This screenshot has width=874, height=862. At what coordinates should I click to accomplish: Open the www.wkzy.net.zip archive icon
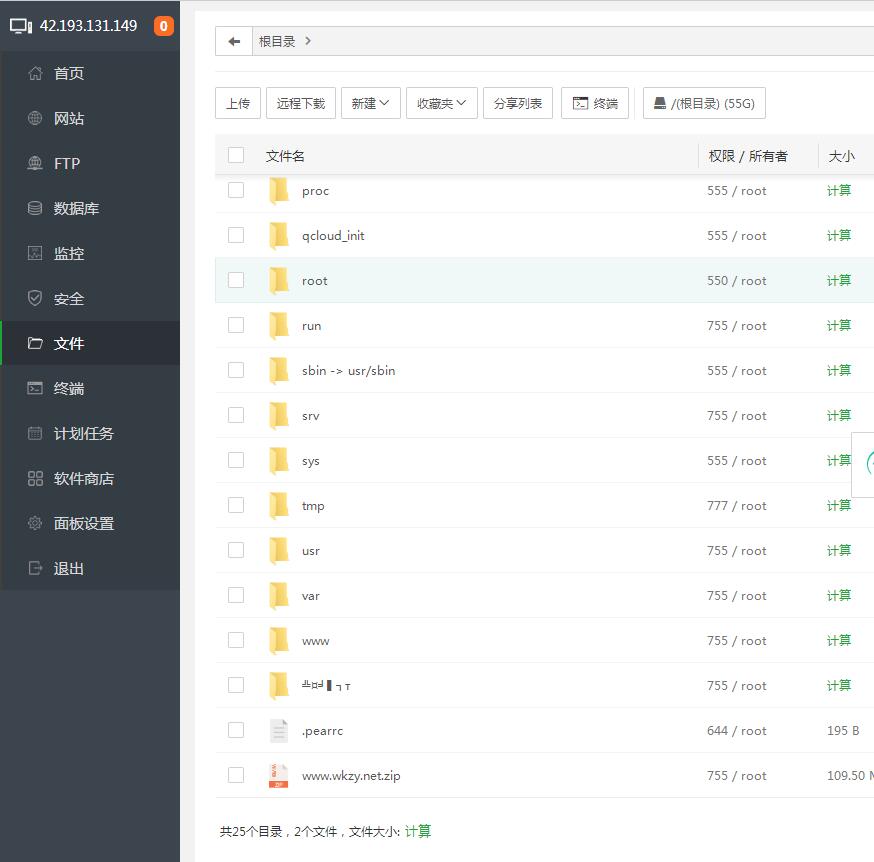click(278, 776)
